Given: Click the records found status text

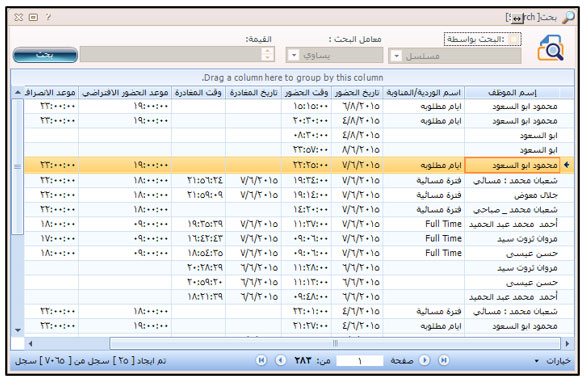Looking at the screenshot, I should [90, 361].
